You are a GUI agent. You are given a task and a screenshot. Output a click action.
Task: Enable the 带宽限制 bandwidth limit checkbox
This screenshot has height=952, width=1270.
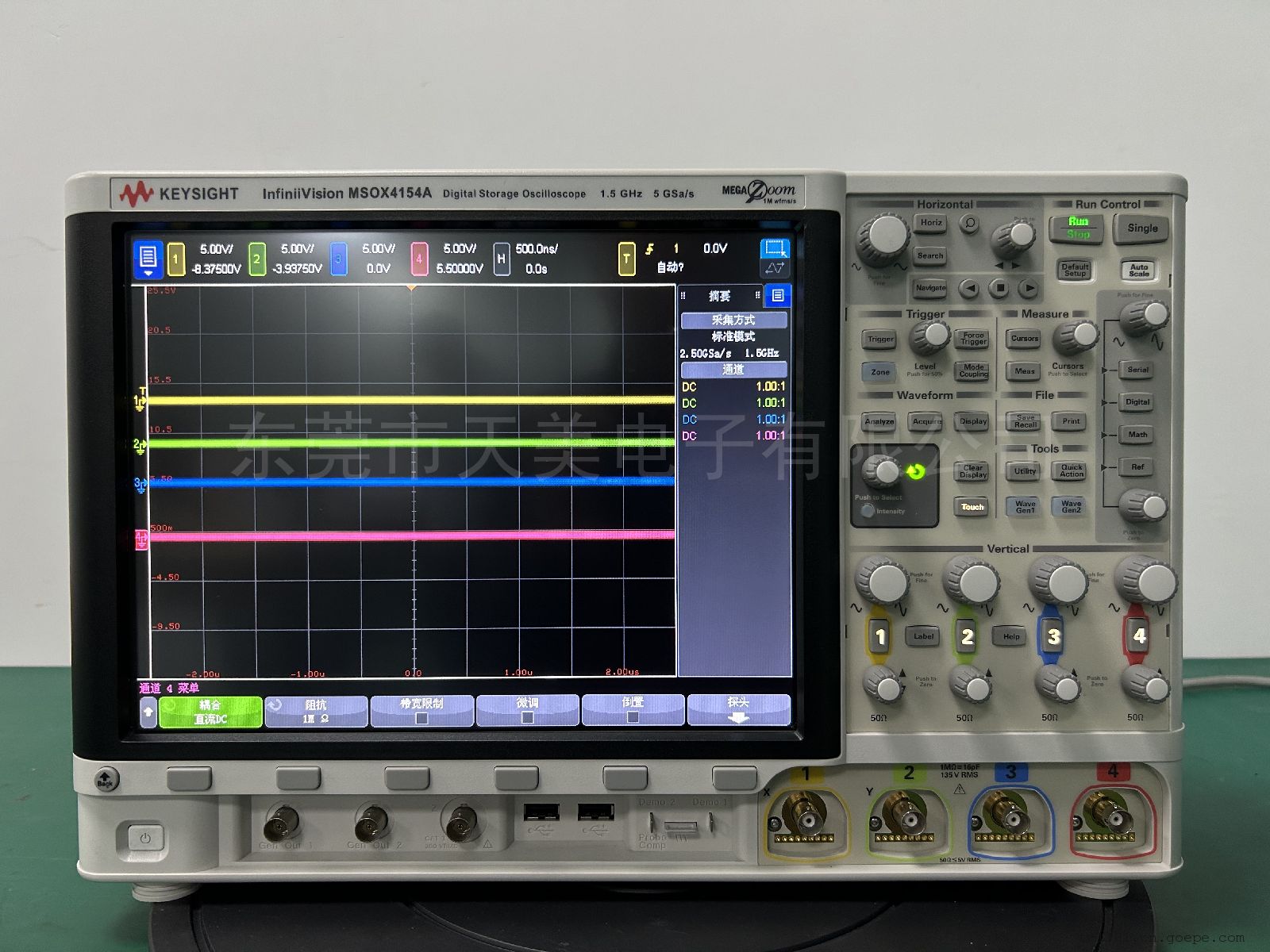click(x=421, y=717)
